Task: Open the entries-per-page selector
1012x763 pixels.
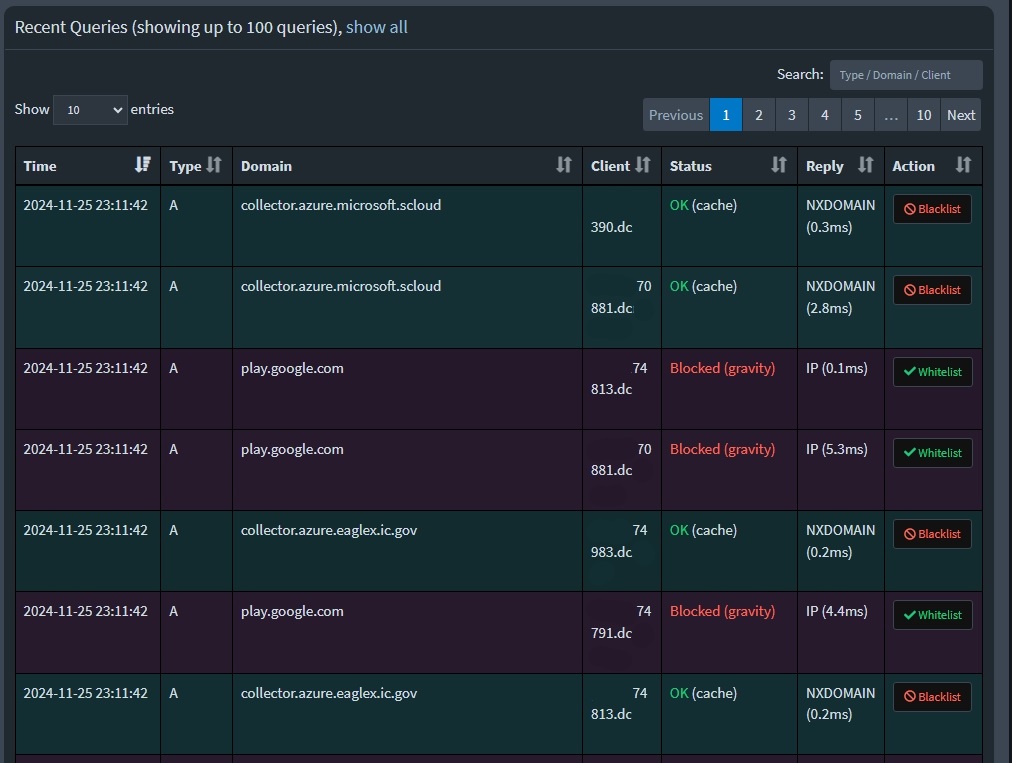Action: [x=90, y=110]
